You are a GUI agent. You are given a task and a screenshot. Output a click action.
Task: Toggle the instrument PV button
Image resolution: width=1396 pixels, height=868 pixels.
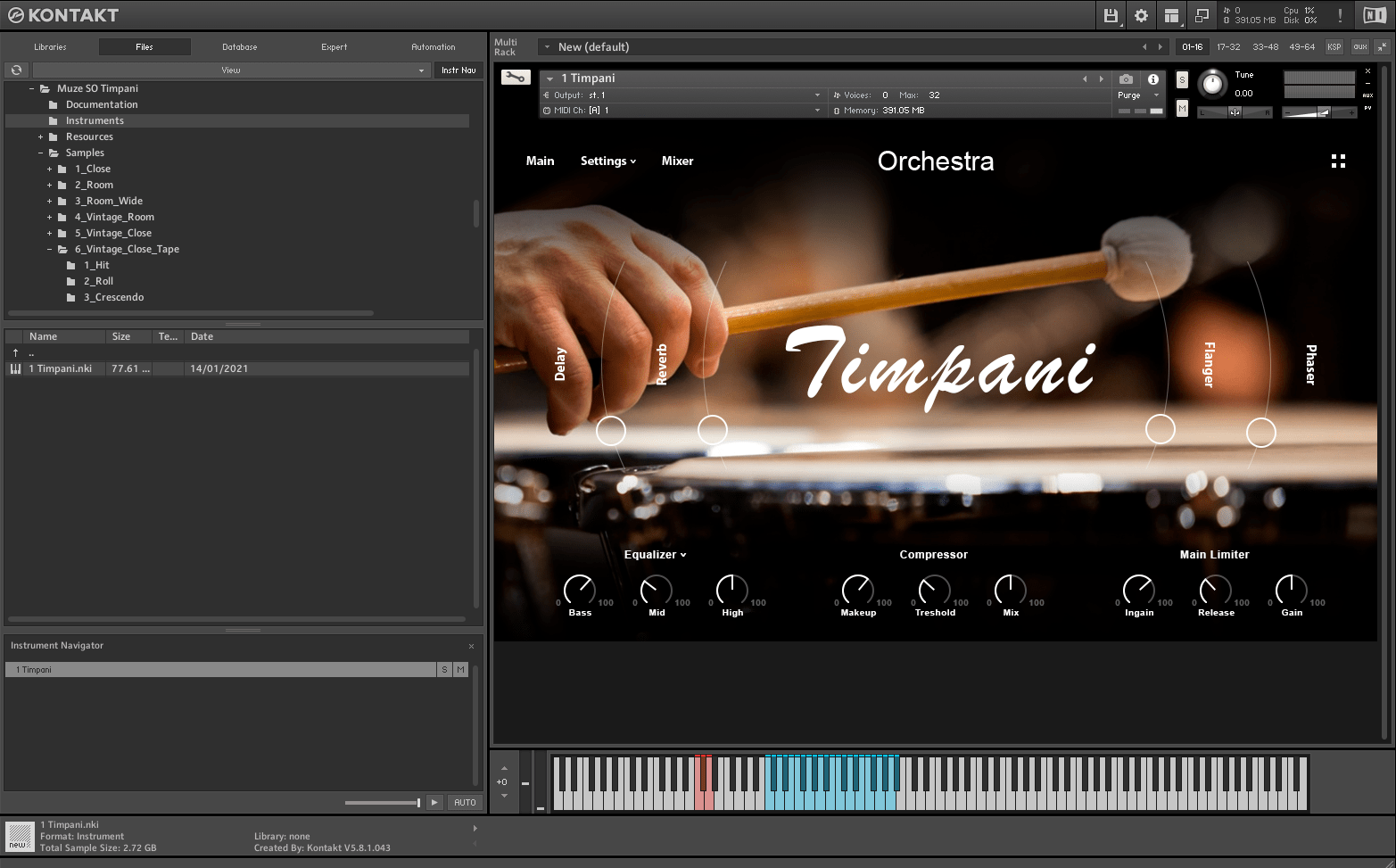(x=1367, y=108)
